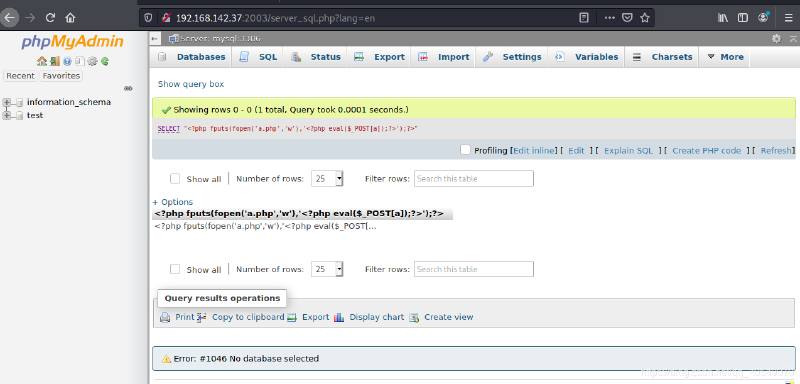
Task: Click the page settings gear in the server bar
Action: tap(776, 38)
